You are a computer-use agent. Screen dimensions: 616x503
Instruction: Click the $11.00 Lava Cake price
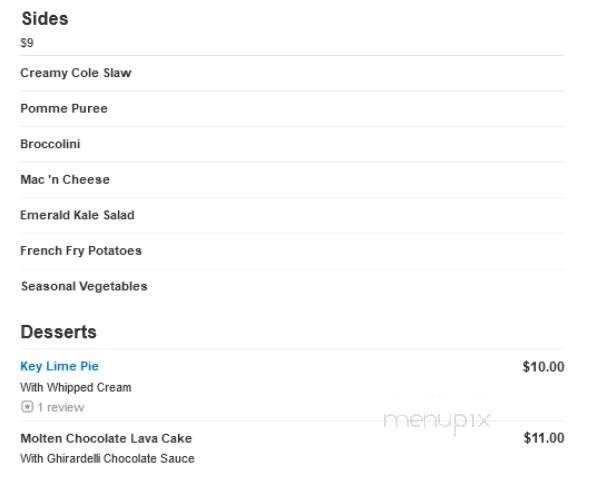(x=544, y=438)
